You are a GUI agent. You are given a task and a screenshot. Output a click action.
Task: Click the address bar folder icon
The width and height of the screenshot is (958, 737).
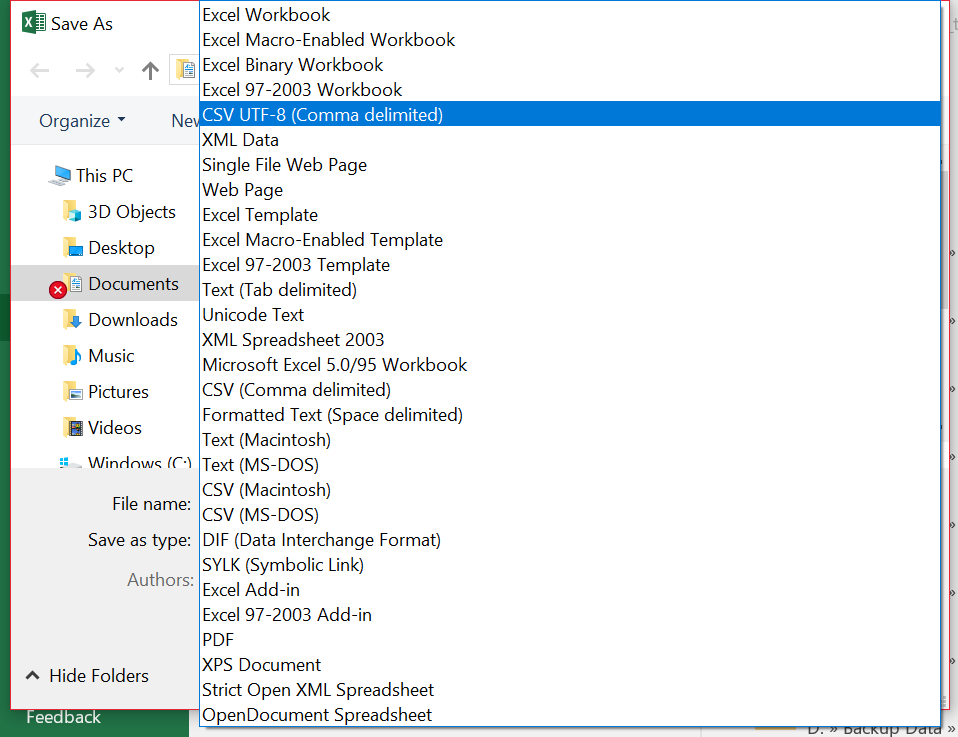pyautogui.click(x=186, y=70)
